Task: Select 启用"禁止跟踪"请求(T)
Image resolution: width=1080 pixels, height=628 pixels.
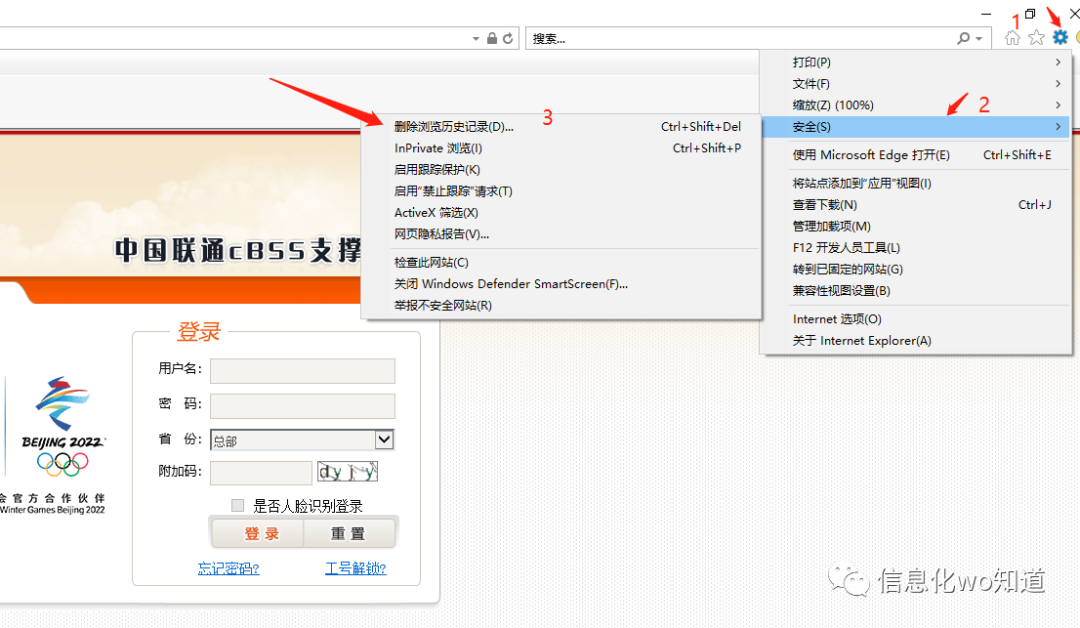Action: click(561, 191)
